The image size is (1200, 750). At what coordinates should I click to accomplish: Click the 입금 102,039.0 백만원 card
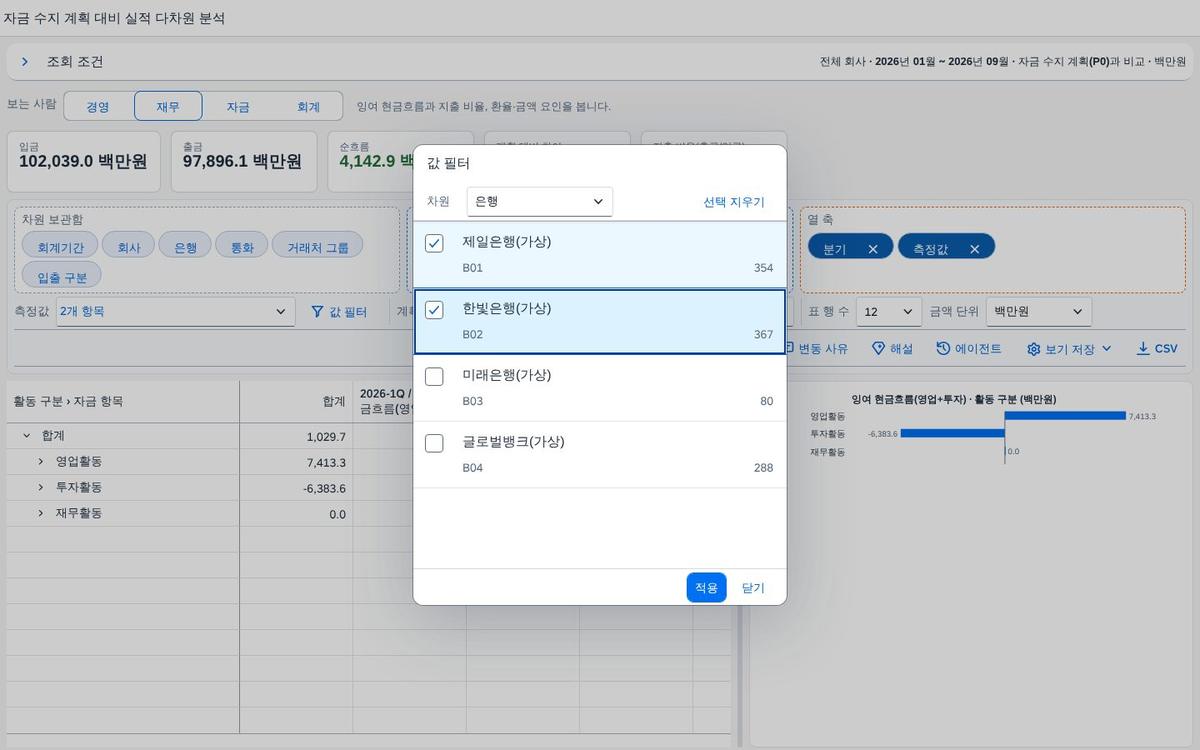[83, 161]
